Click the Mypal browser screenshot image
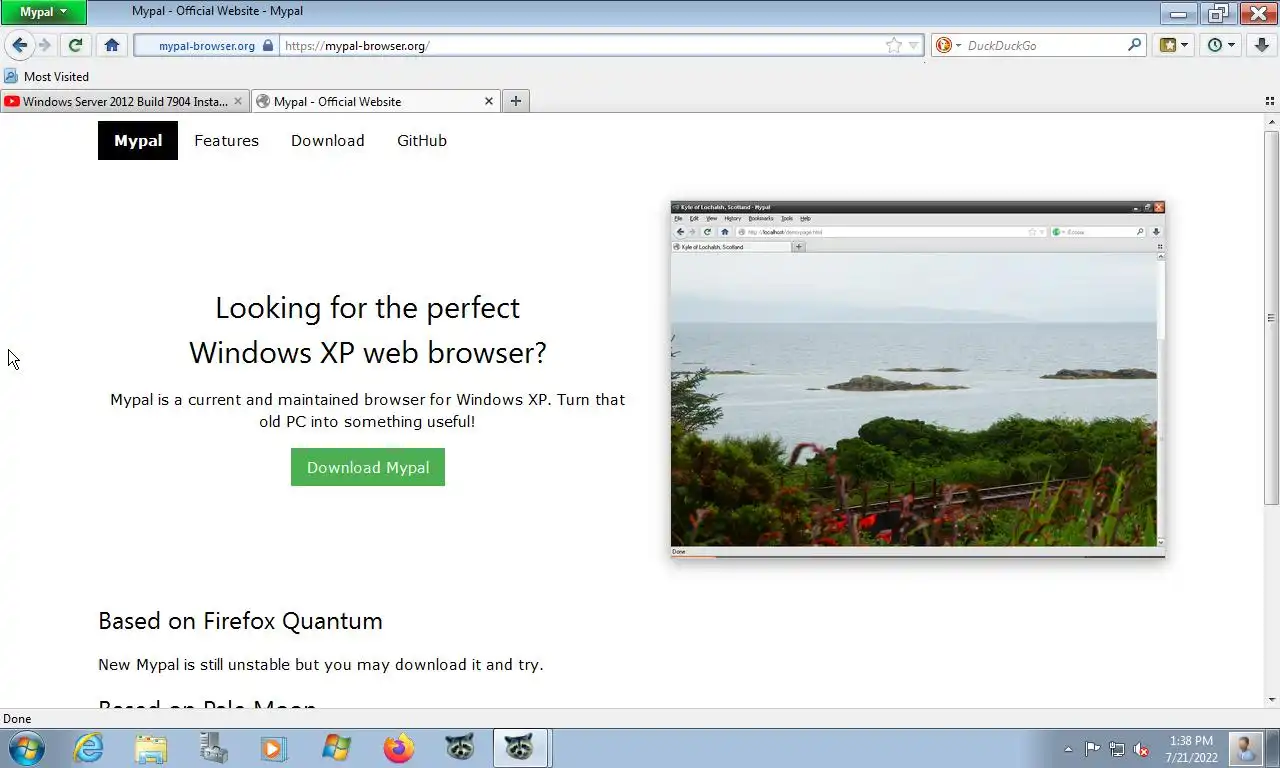1280x768 pixels. pos(918,379)
